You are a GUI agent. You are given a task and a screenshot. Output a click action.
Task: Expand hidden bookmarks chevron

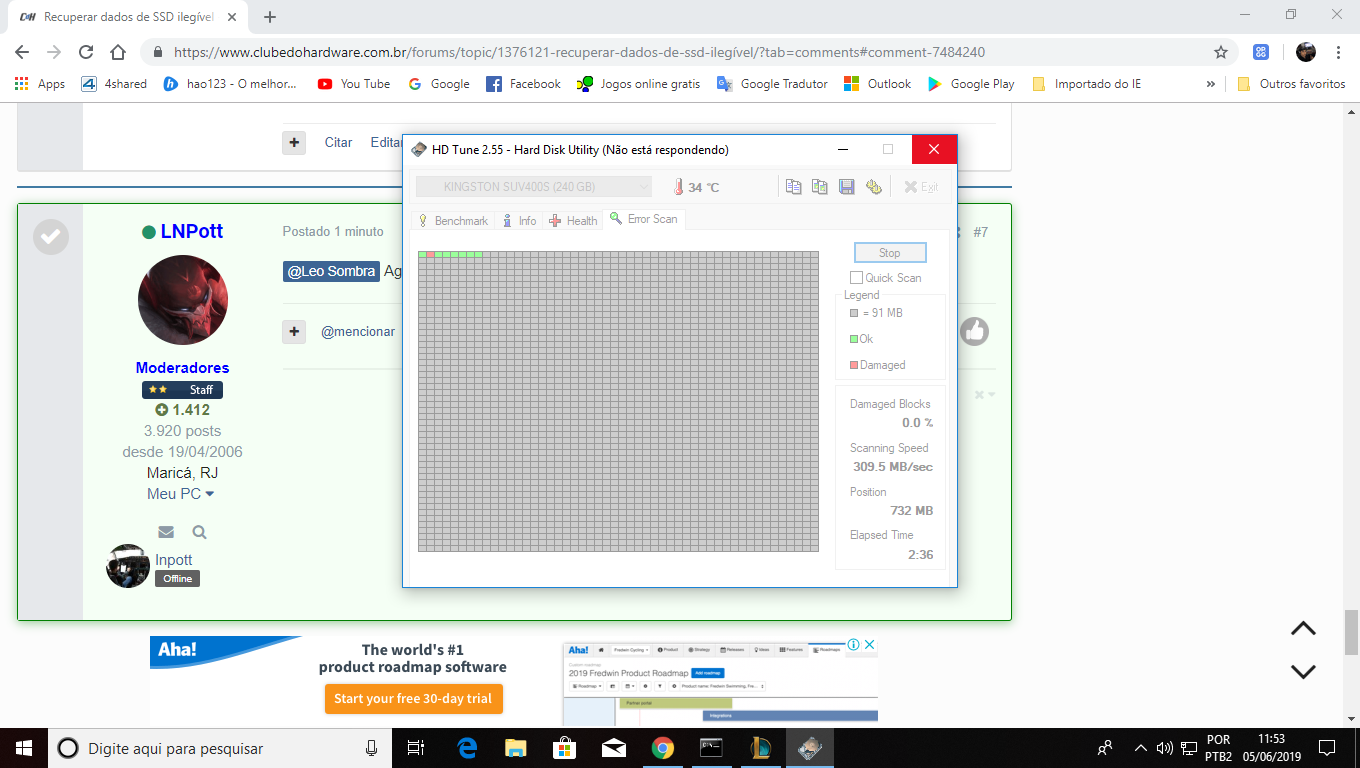coord(1211,84)
